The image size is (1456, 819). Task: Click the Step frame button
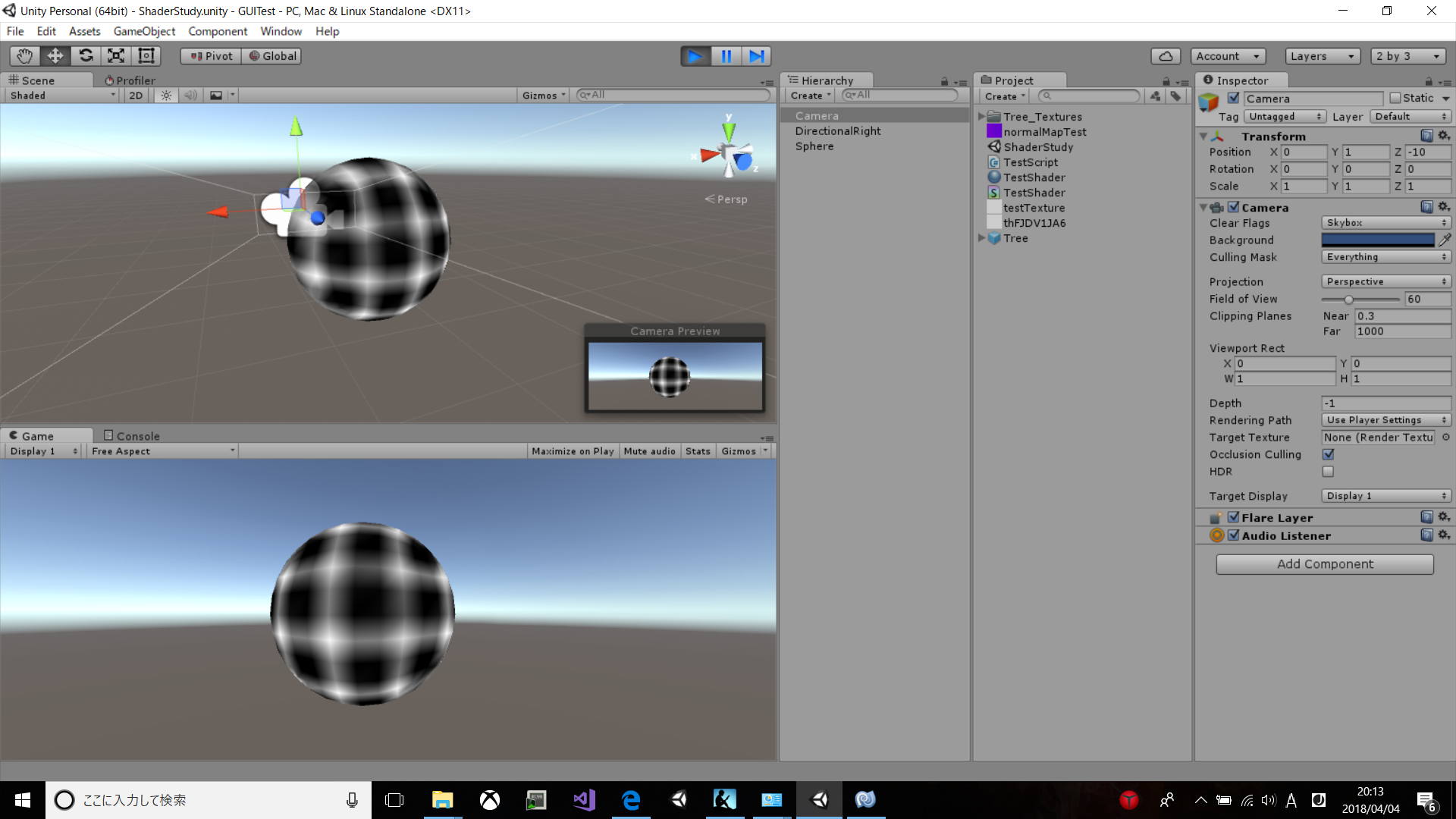[x=756, y=56]
